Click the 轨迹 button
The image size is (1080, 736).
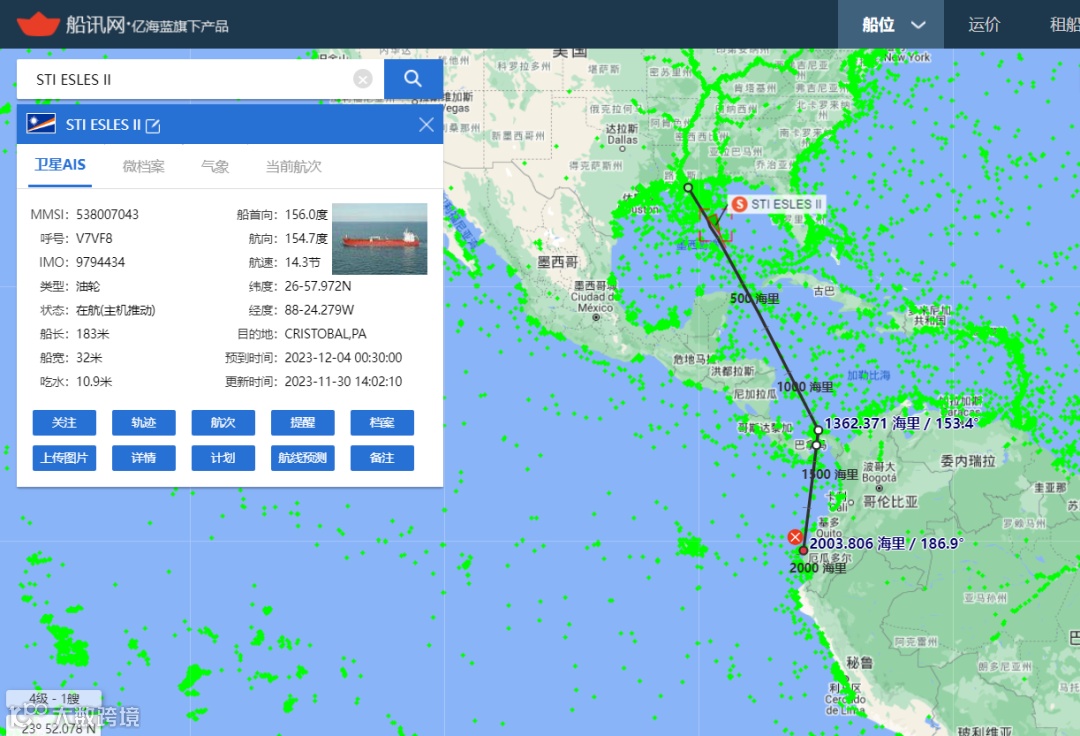pos(143,423)
